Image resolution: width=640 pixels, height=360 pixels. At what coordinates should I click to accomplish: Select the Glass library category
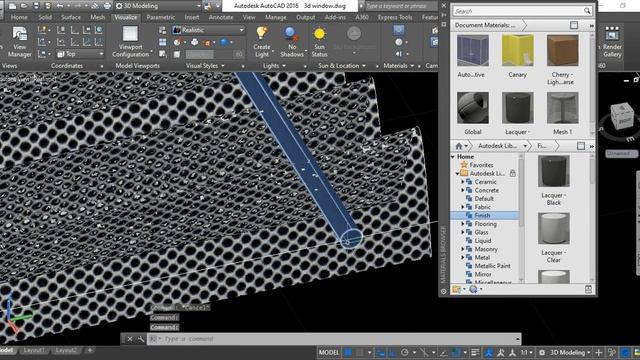pos(481,232)
